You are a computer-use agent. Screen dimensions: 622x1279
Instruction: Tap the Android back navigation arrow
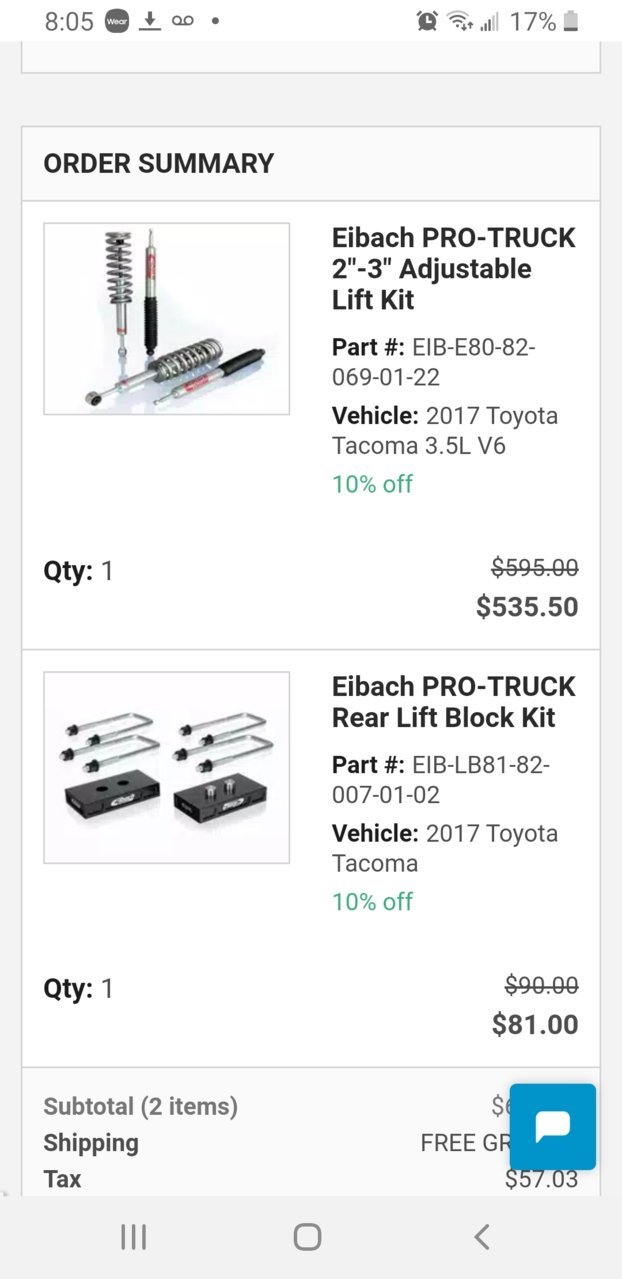pos(482,1237)
